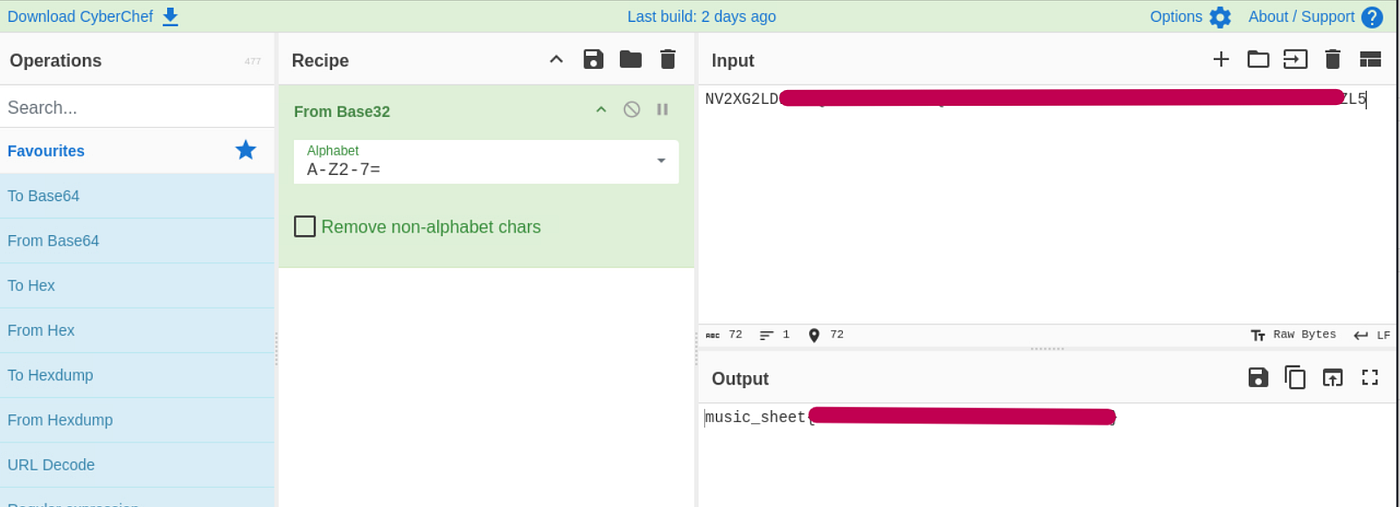The width and height of the screenshot is (1400, 507).
Task: Open file as input icon
Action: pos(1295,59)
